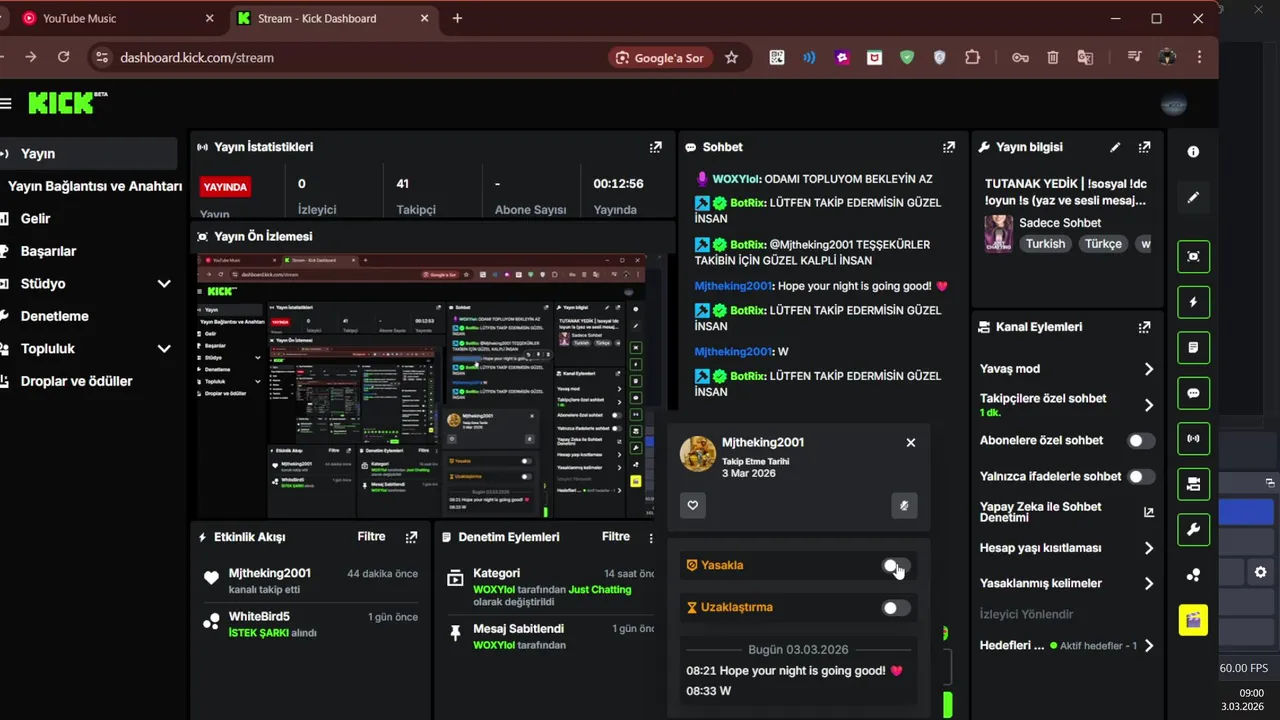Click WOXYlol username in chat

click(737, 179)
